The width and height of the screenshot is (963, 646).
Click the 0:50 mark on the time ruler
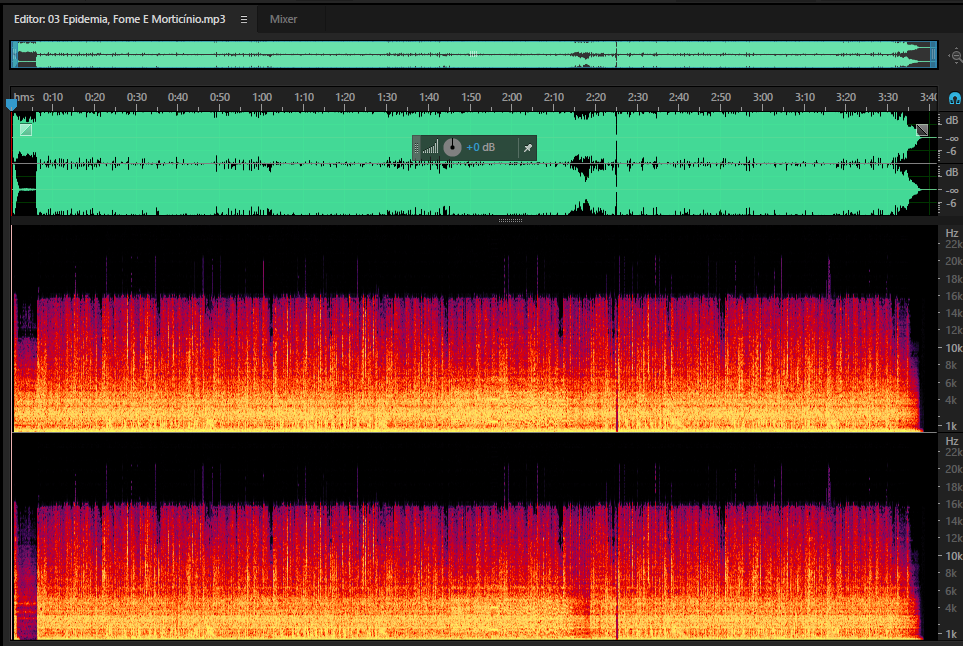[220, 97]
